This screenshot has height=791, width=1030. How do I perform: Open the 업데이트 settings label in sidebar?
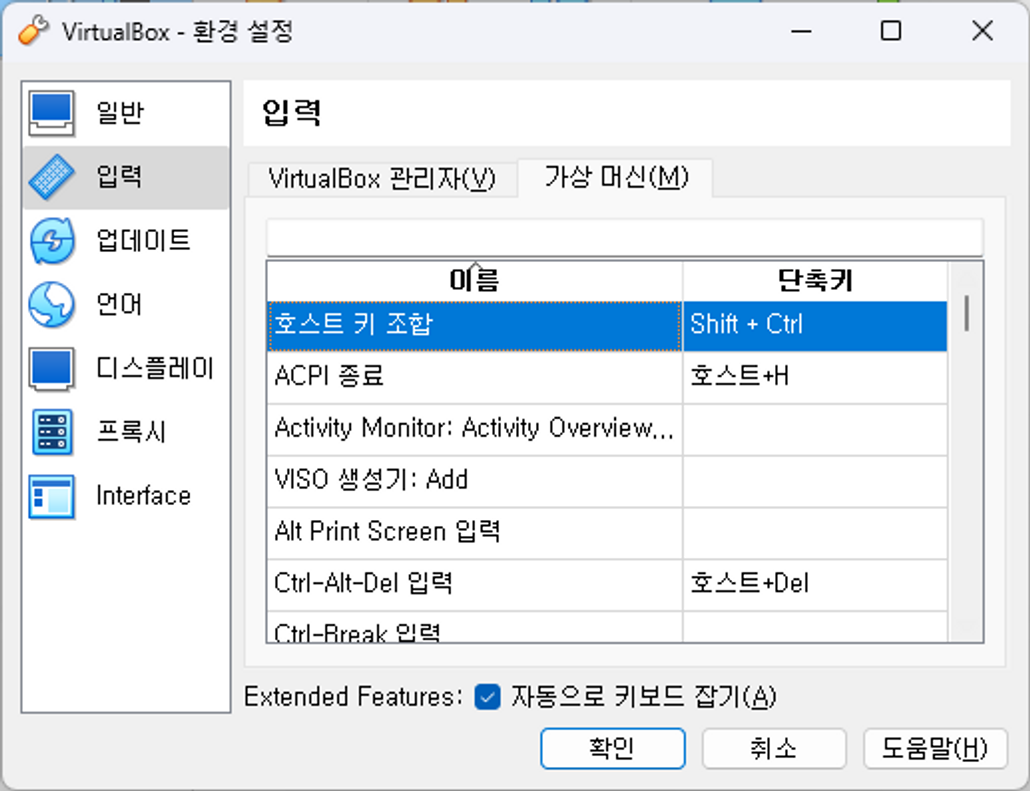143,241
